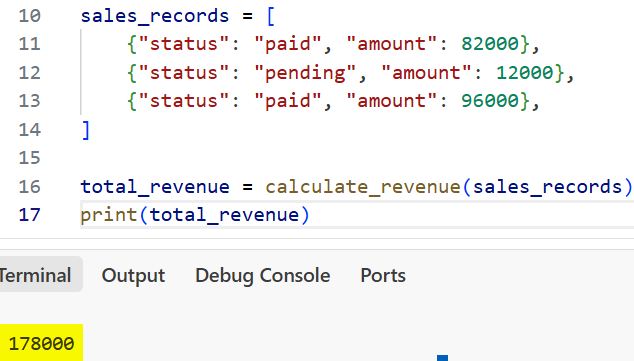Screen dimensions: 634x361
Task: Click line number 16 in the gutter
Action: [30, 187]
